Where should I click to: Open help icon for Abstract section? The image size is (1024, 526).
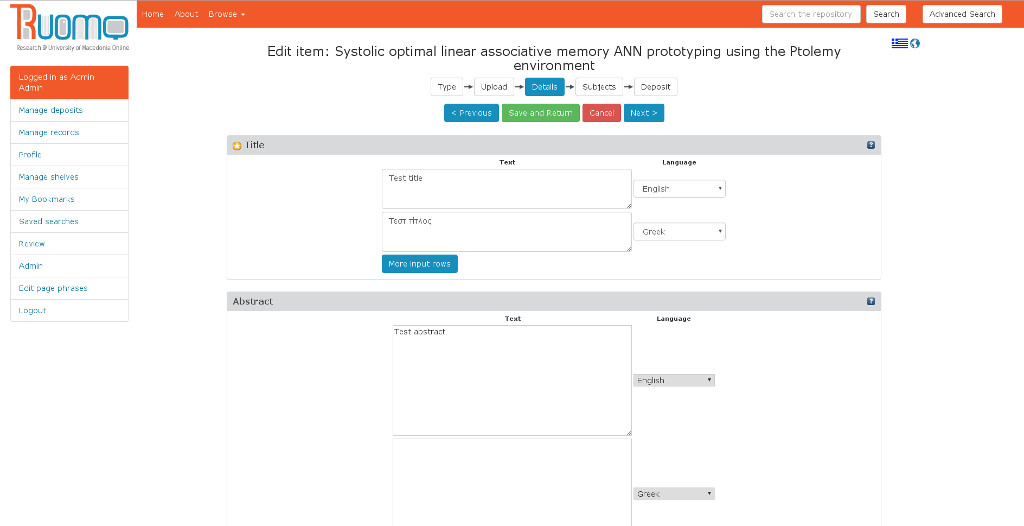point(871,301)
